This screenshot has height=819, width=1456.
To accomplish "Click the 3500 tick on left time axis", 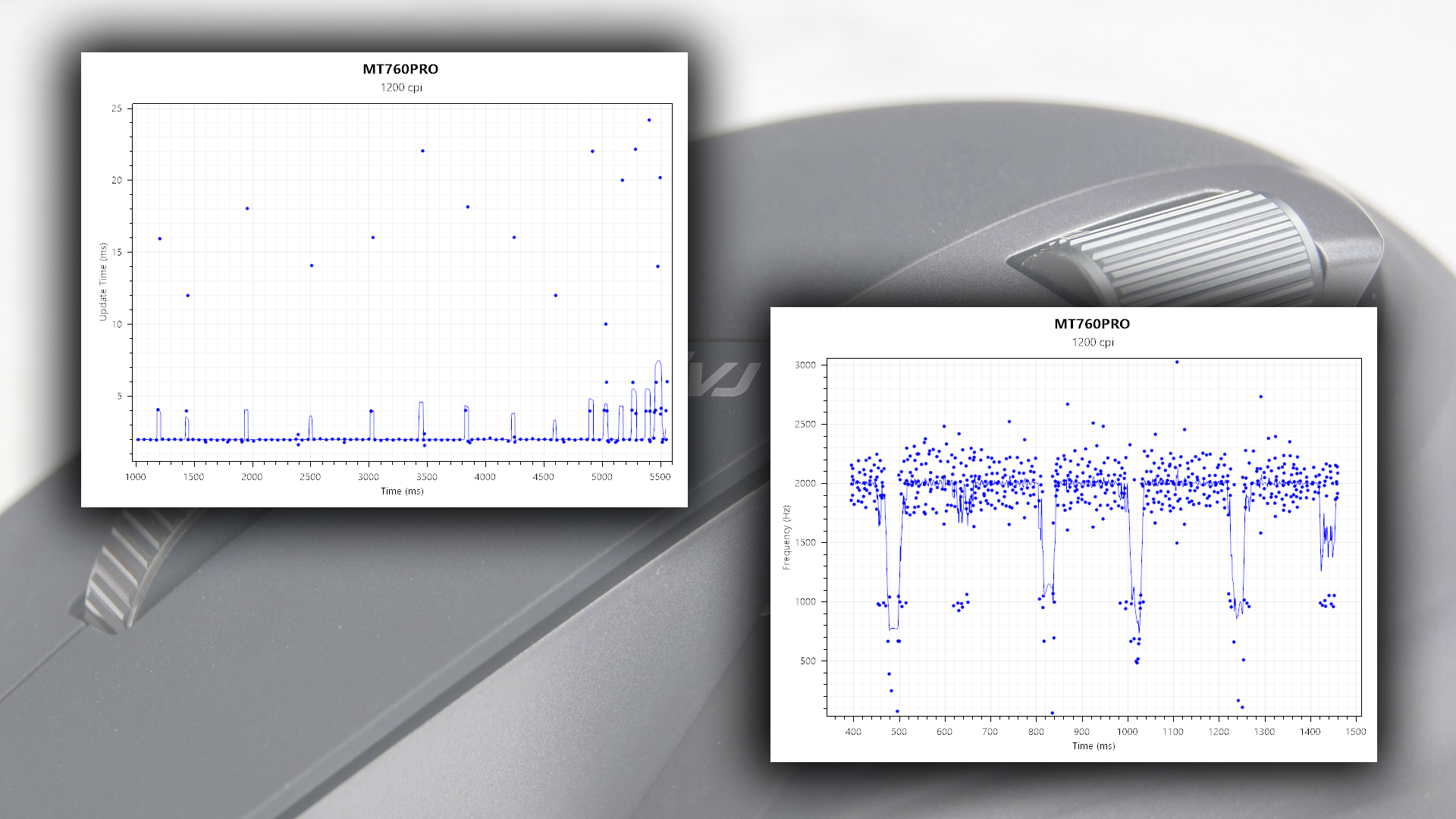I will (426, 477).
